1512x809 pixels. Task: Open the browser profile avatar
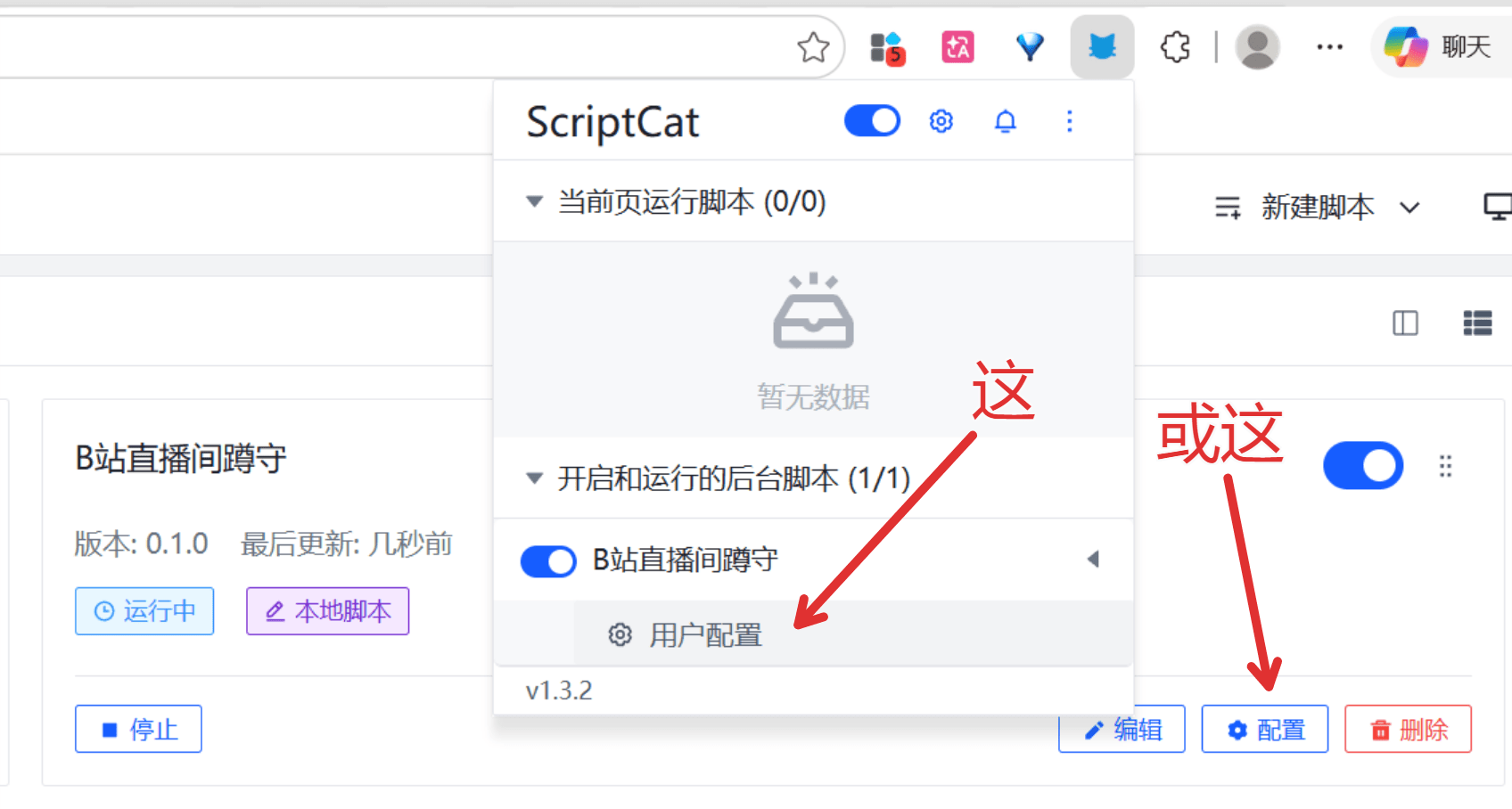pos(1258,47)
